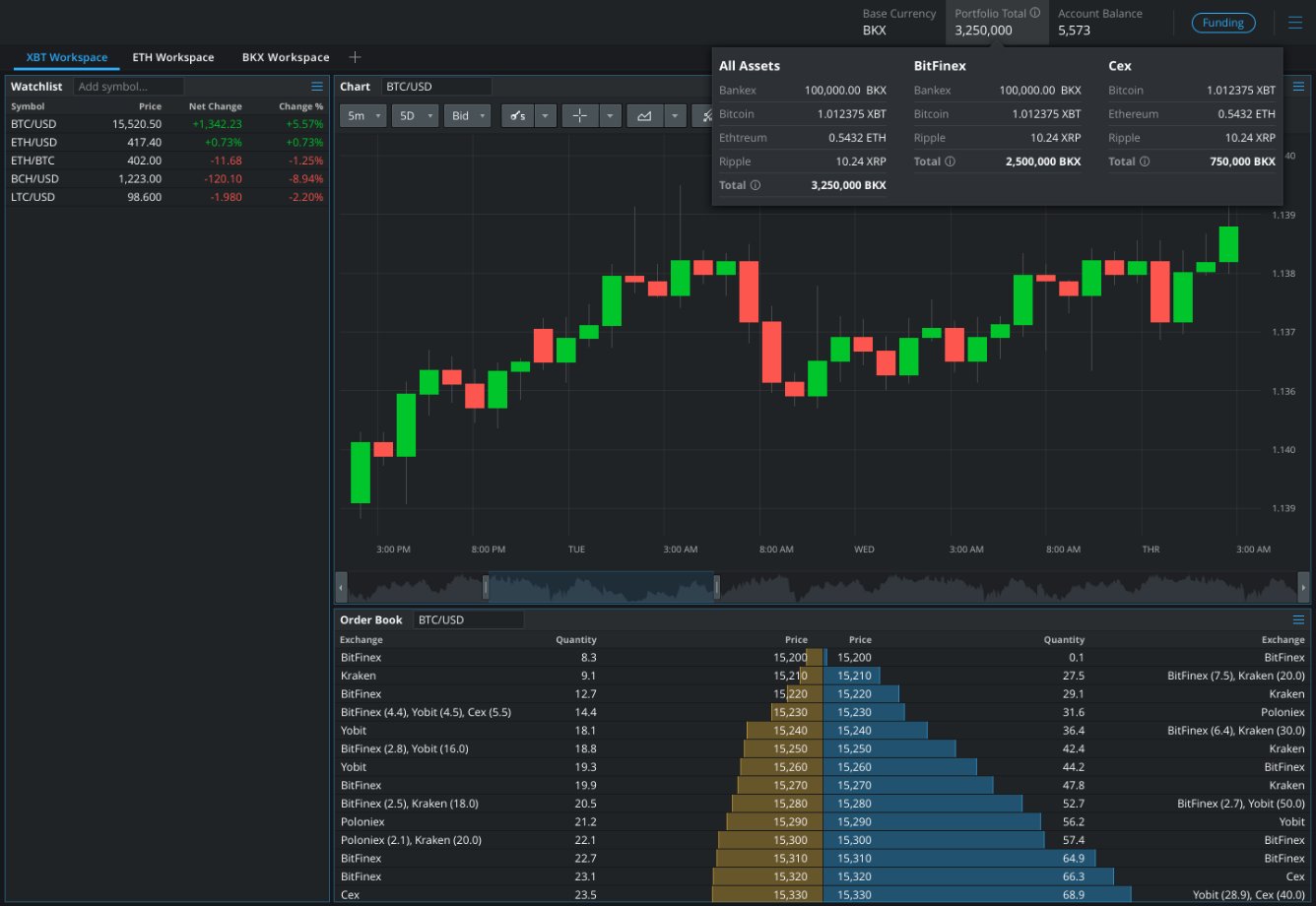
Task: Switch to the ETH Workspace tab
Action: coord(173,57)
